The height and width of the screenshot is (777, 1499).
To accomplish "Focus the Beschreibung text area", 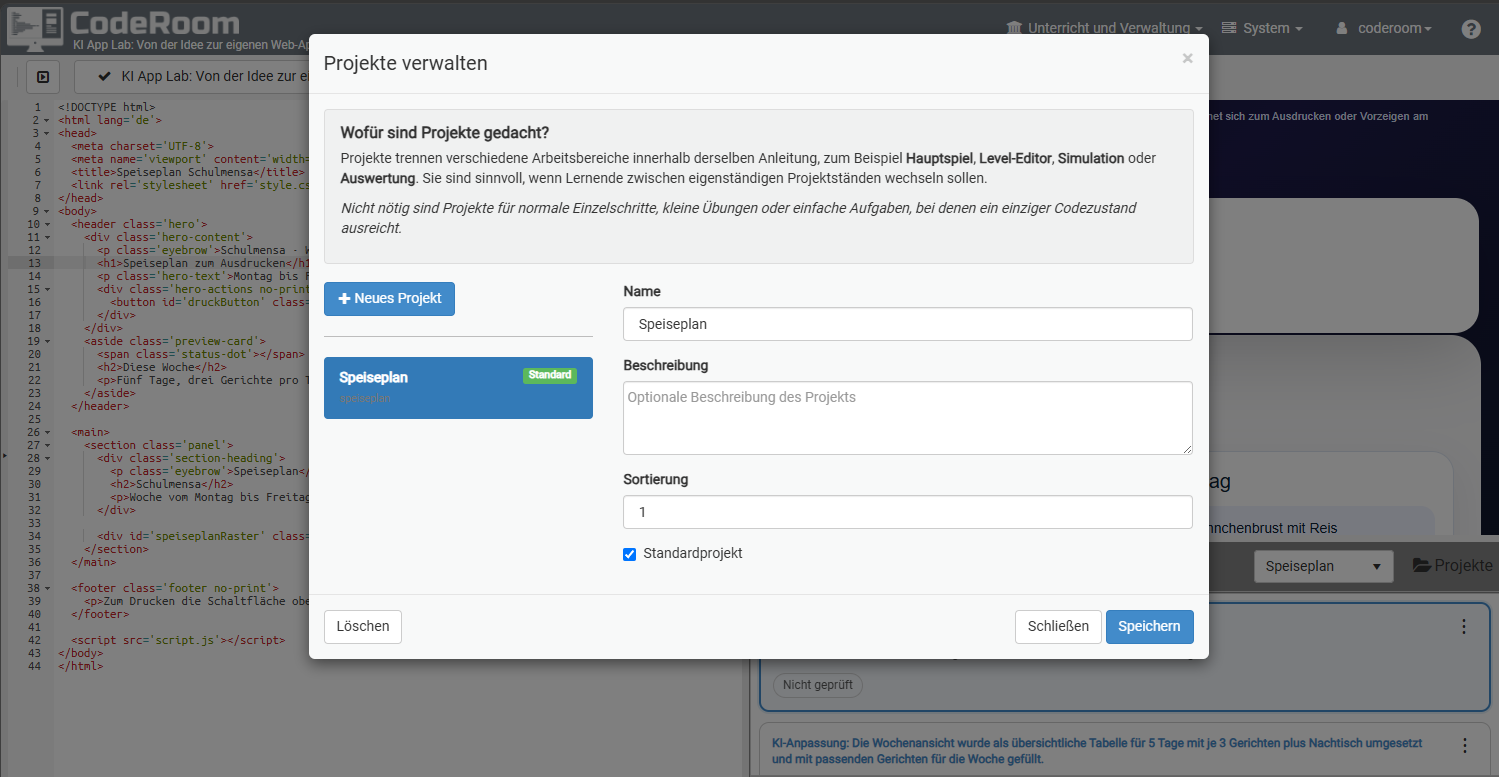I will pyautogui.click(x=907, y=418).
